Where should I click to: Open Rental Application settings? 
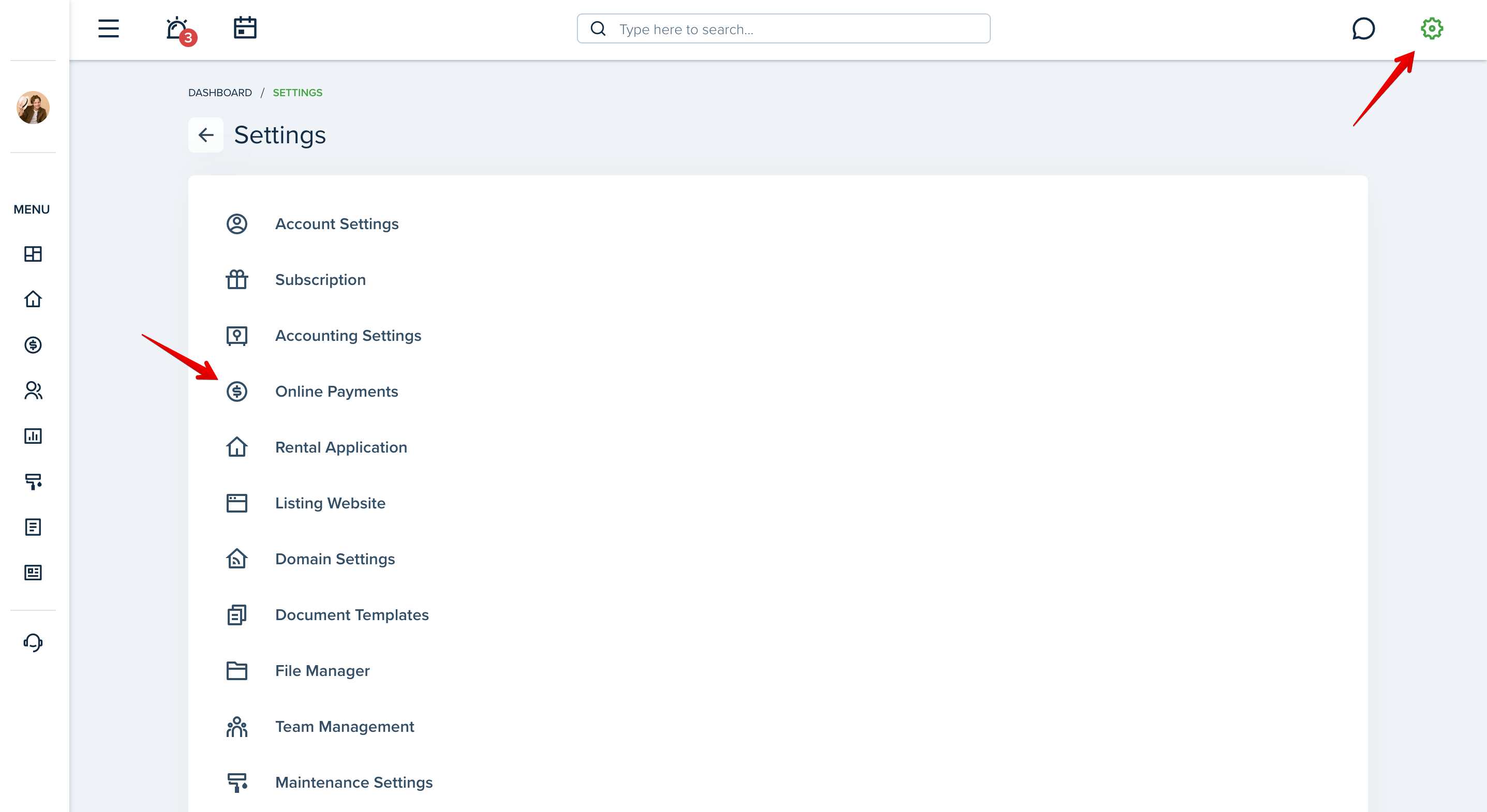click(341, 447)
